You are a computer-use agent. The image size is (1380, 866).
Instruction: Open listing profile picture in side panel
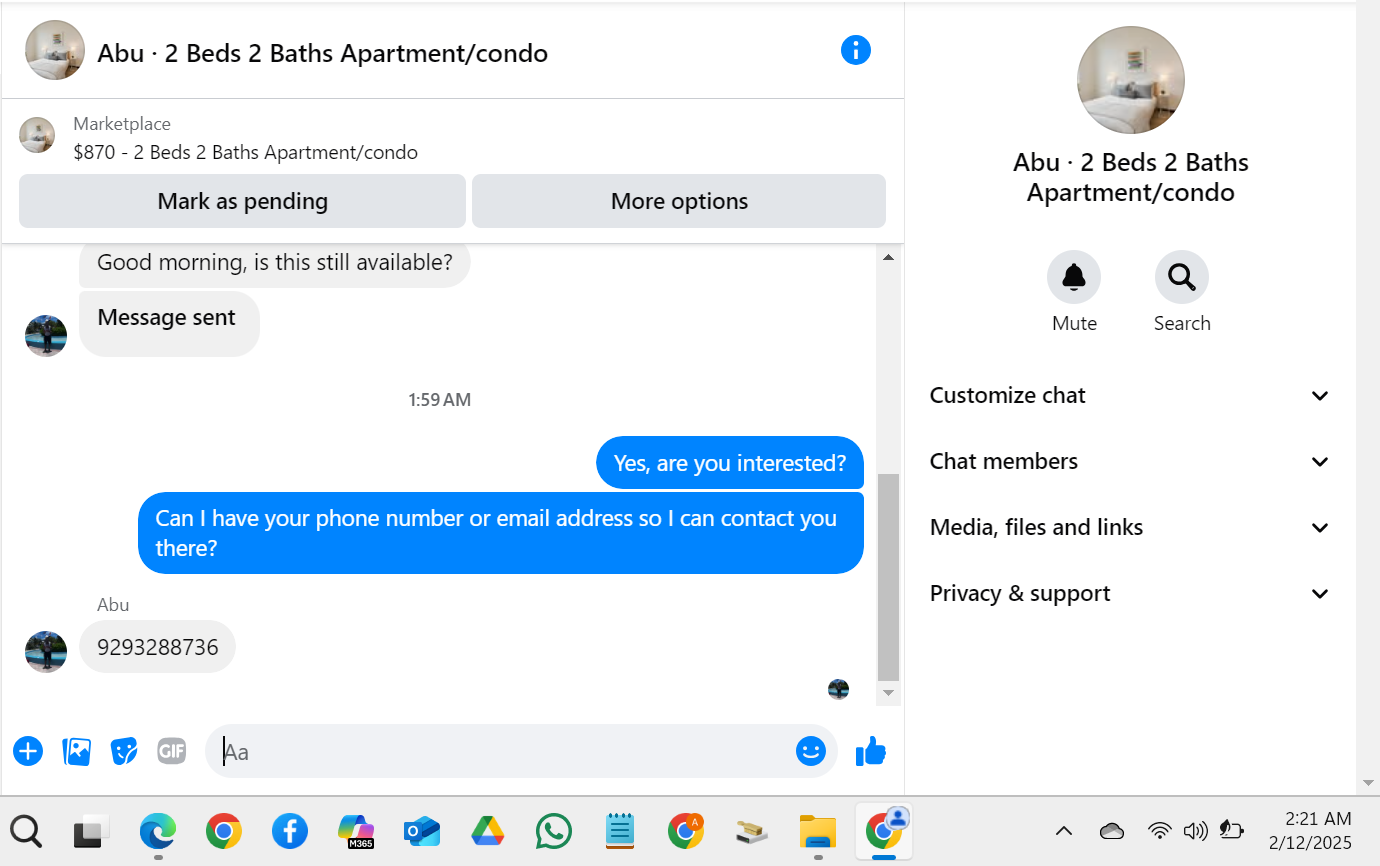click(x=1130, y=80)
